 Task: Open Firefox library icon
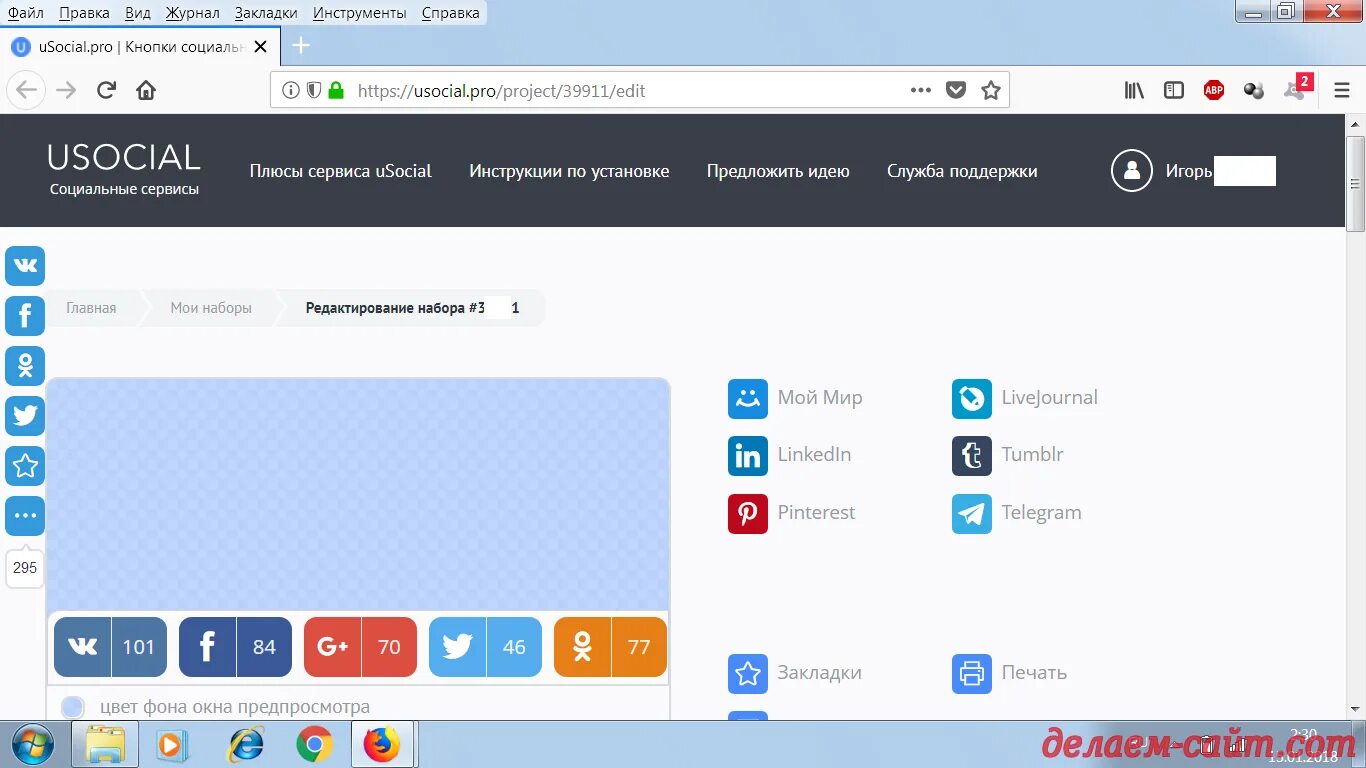[1134, 90]
